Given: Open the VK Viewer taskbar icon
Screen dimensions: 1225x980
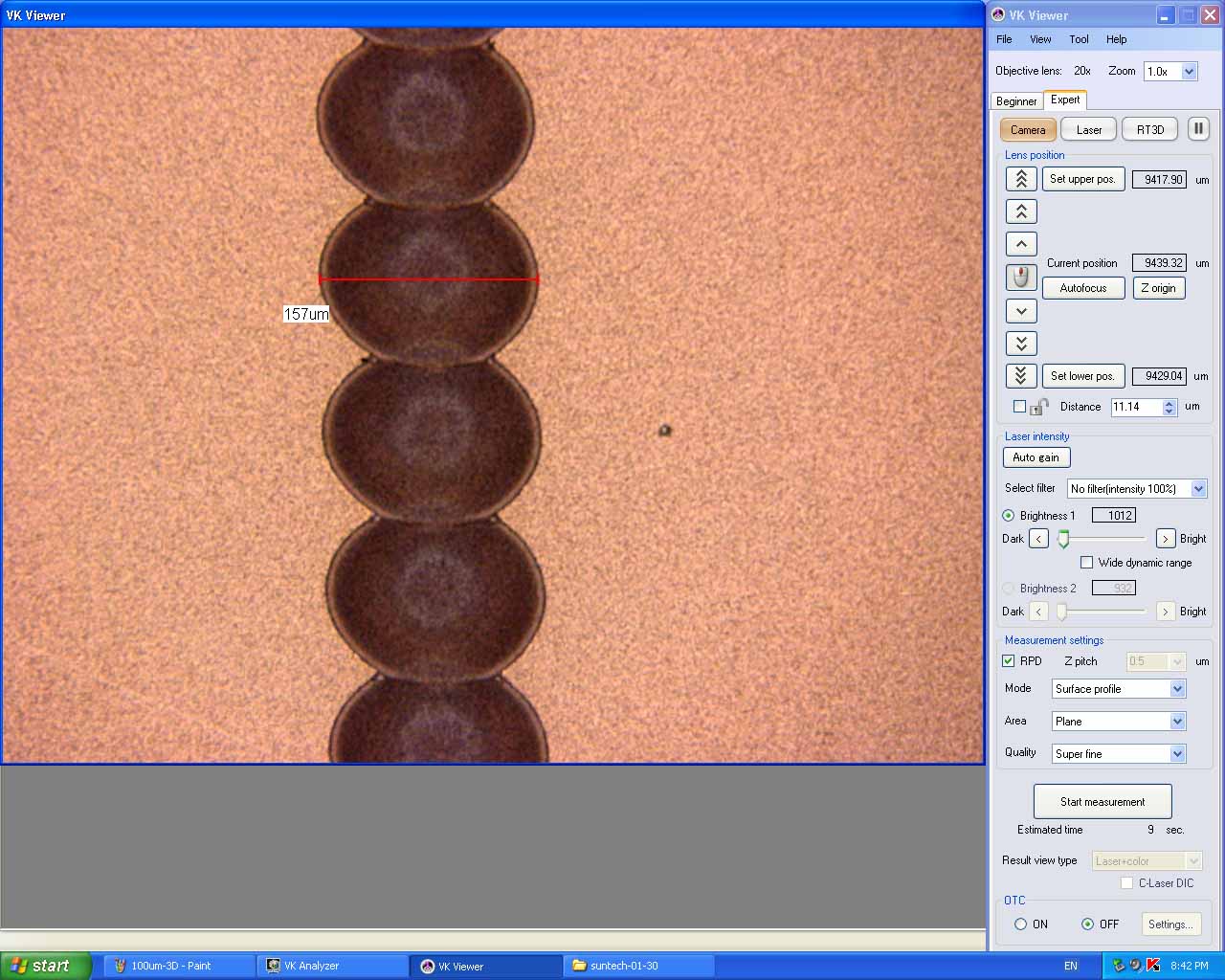Looking at the screenshot, I should point(486,966).
